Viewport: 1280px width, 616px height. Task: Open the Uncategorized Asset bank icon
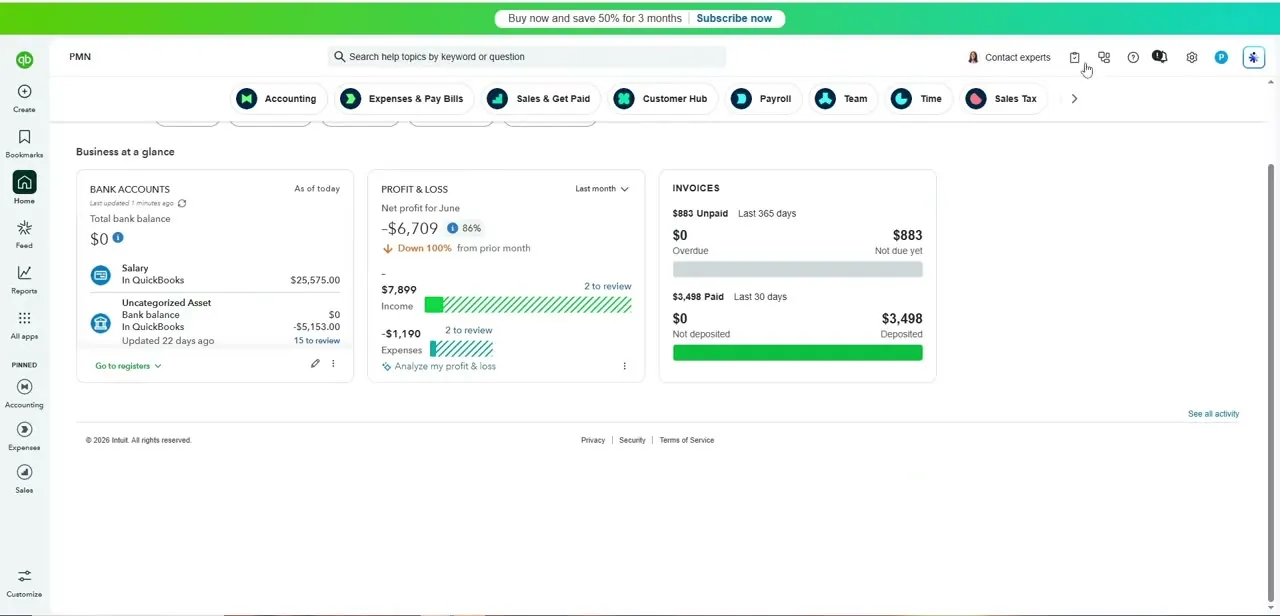coord(100,323)
